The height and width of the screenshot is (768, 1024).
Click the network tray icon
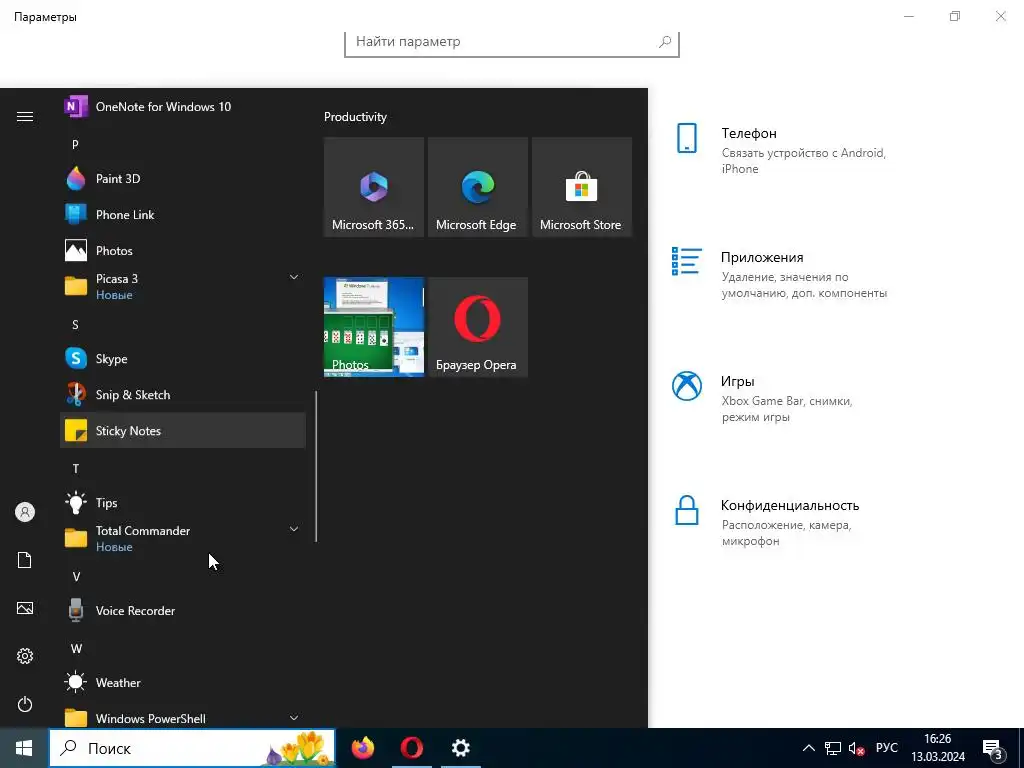833,748
